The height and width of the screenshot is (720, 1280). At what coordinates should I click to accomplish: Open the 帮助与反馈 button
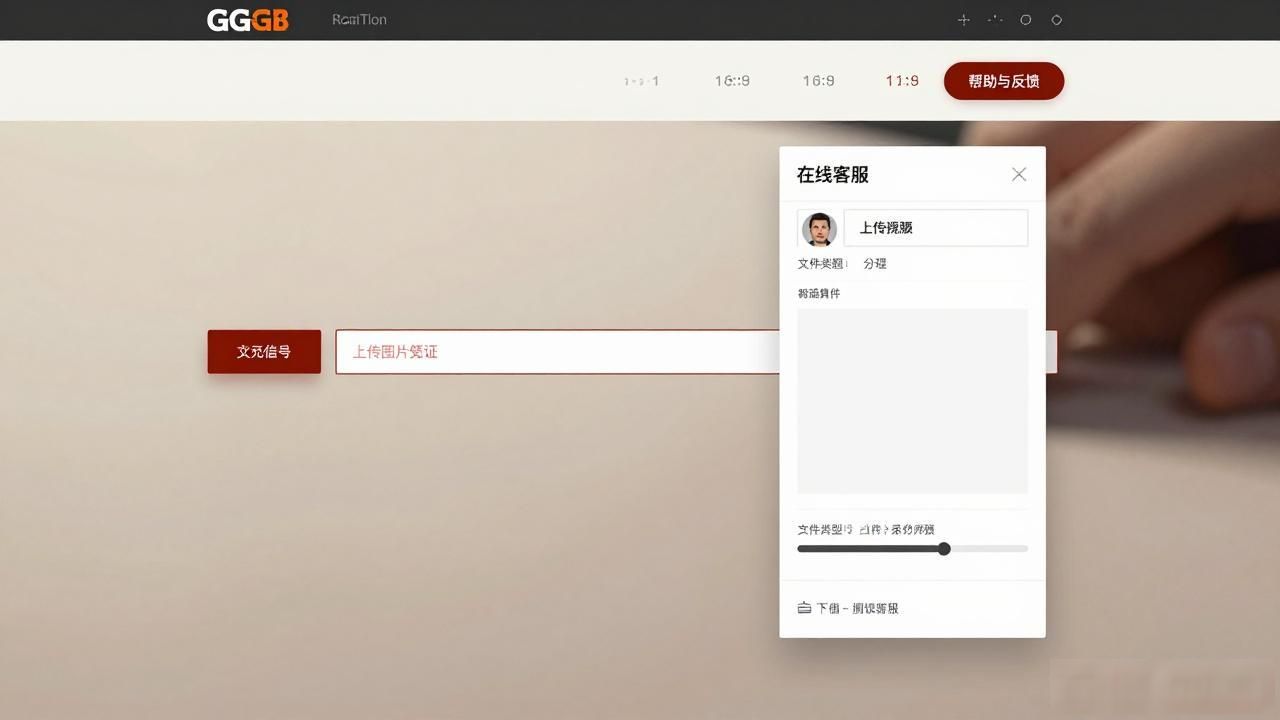[x=1004, y=81]
